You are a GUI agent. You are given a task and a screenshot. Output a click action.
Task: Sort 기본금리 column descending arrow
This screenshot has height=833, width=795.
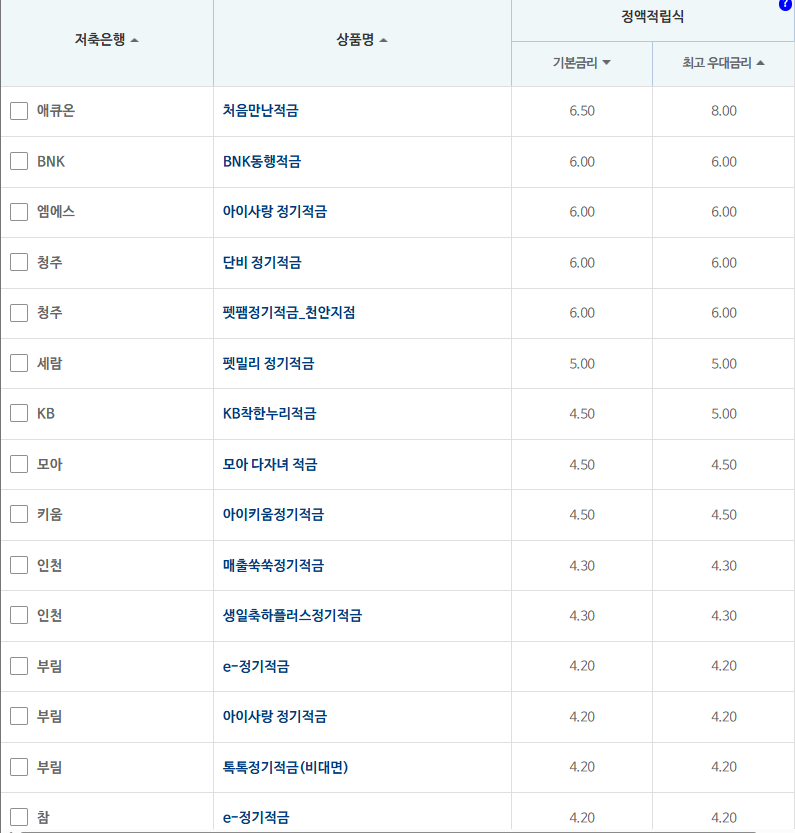pyautogui.click(x=606, y=63)
